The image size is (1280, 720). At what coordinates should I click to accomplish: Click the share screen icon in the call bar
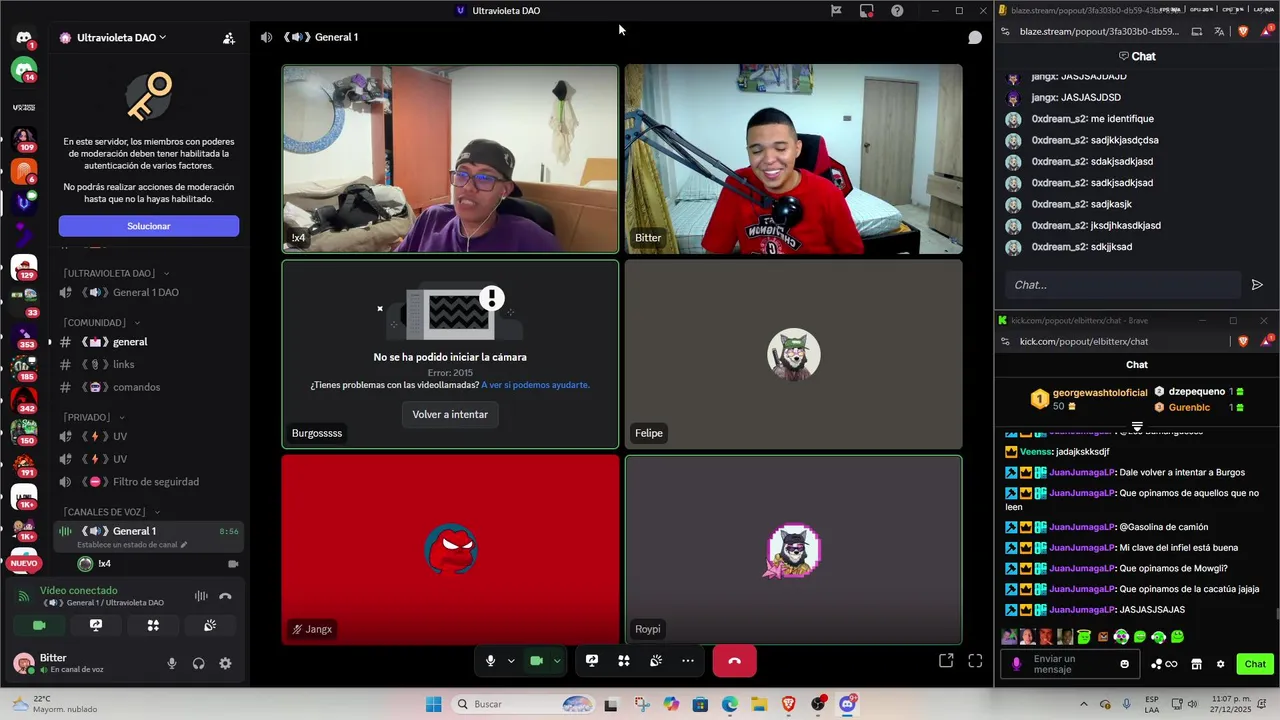[x=592, y=660]
